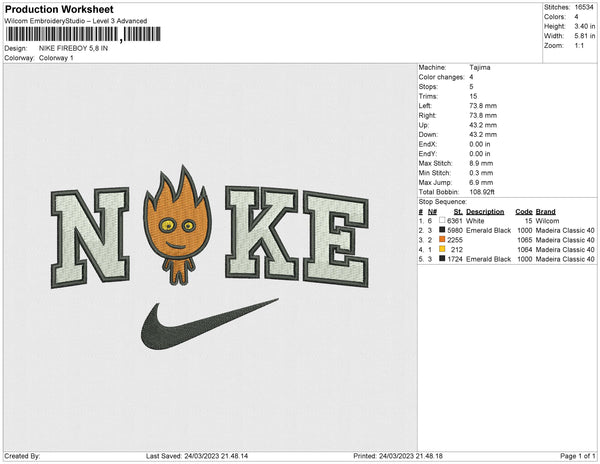
Task: Click the Min Stitch value '0.3 mm'
Action: coord(481,173)
